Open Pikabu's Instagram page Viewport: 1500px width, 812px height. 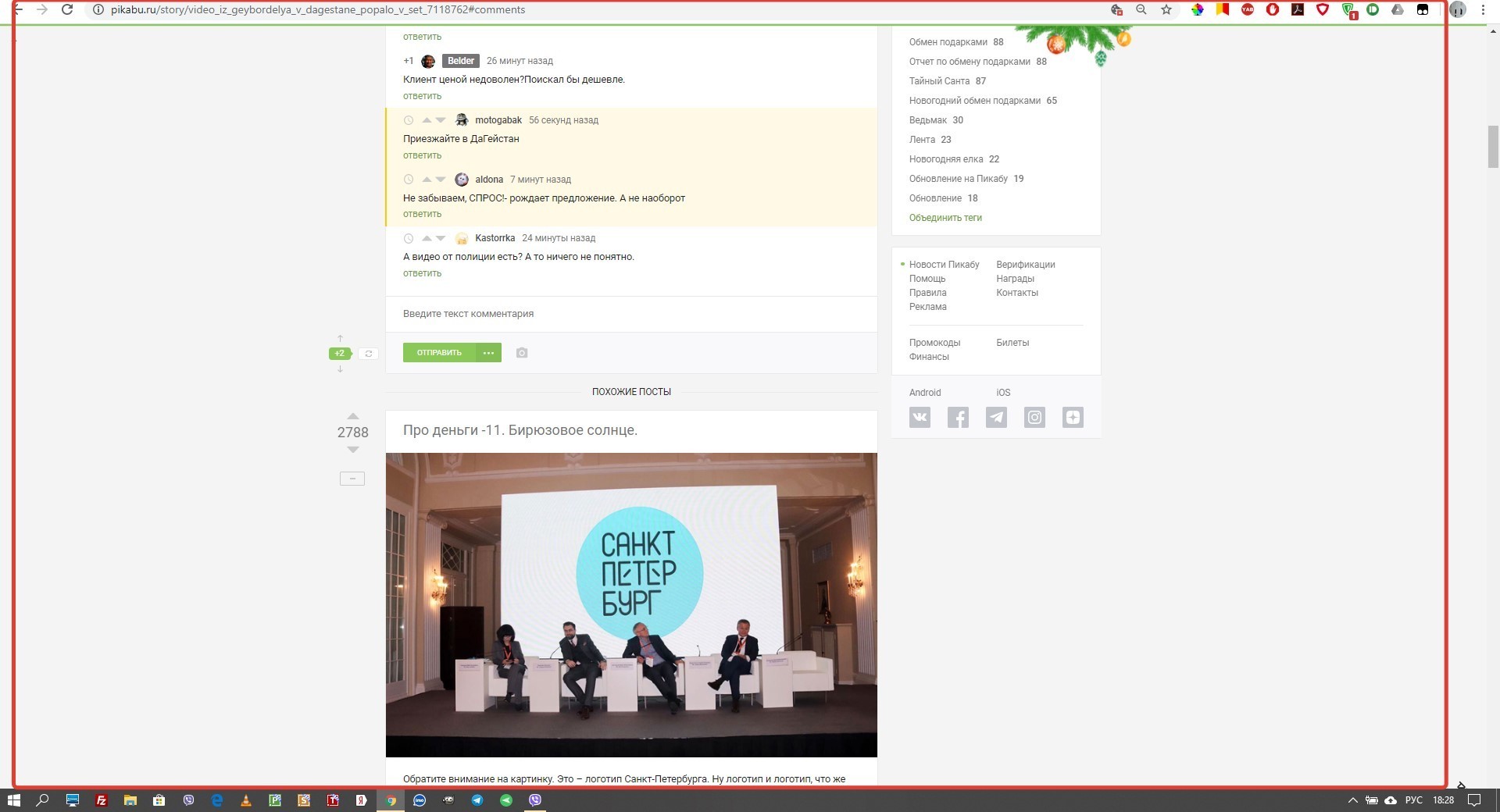(x=1035, y=417)
